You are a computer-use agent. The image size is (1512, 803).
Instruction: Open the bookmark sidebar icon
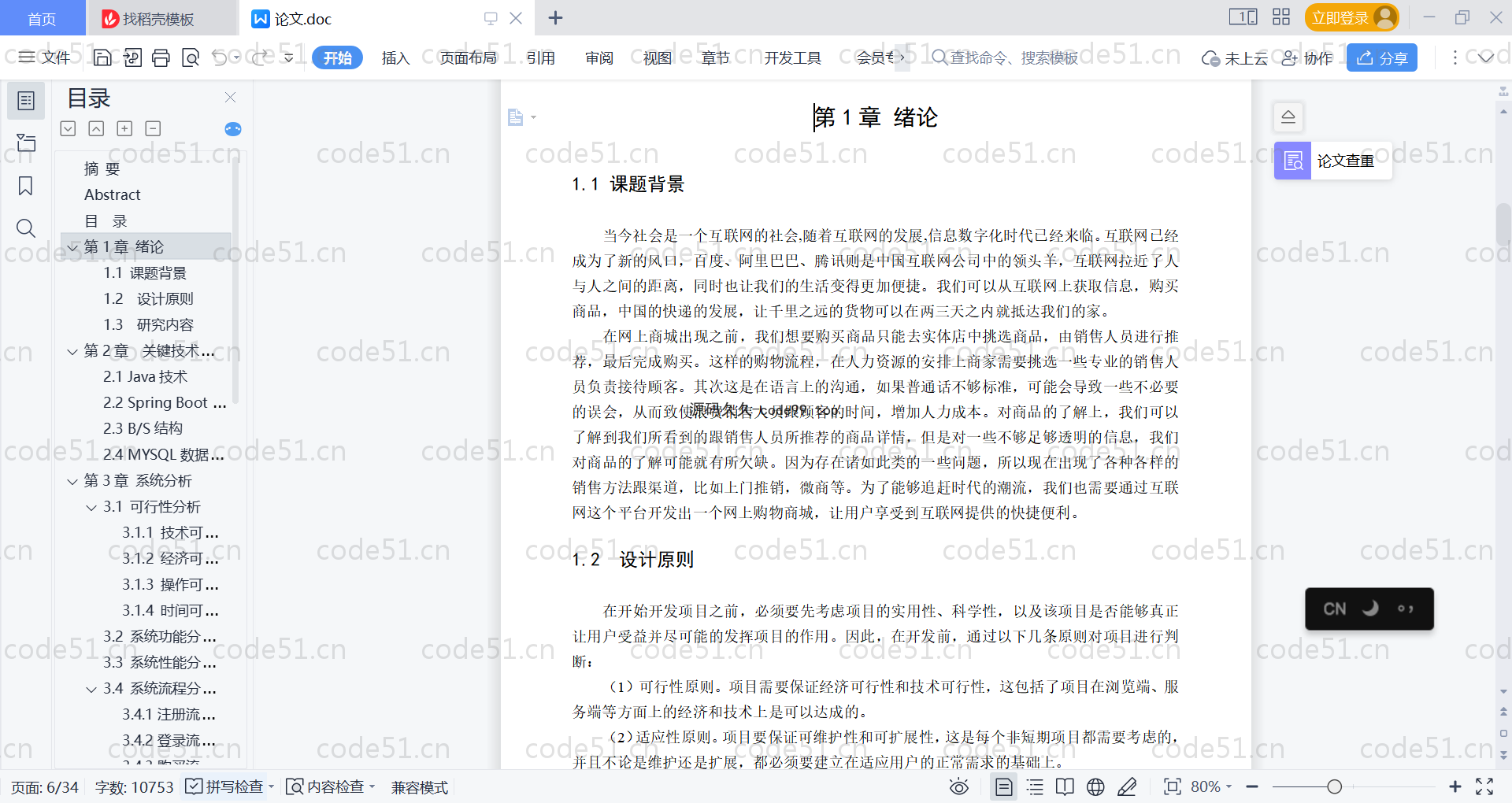26,186
